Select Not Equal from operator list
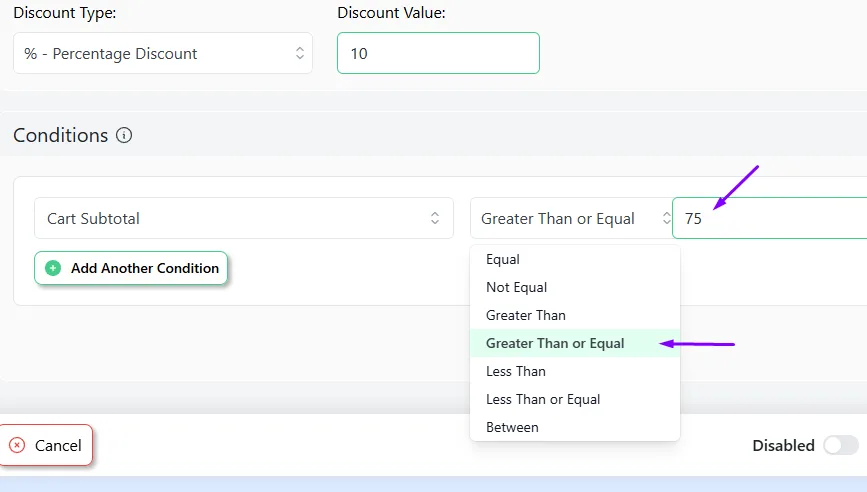The width and height of the screenshot is (867, 492). 574,287
